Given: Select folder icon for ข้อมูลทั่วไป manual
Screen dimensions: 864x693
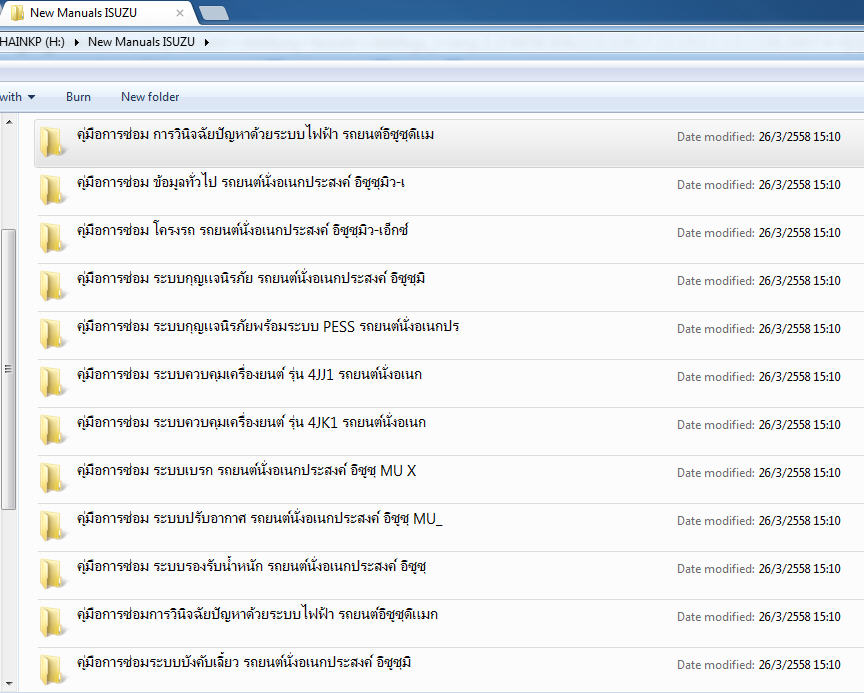Looking at the screenshot, I should 52,190.
